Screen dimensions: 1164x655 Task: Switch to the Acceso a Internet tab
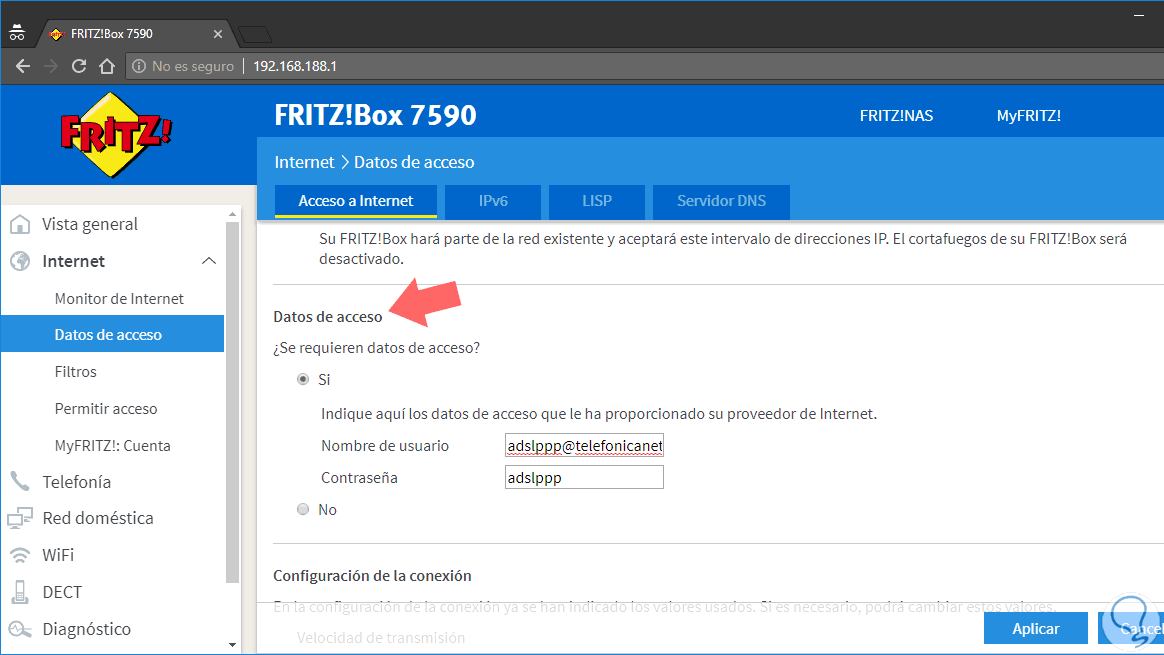356,201
